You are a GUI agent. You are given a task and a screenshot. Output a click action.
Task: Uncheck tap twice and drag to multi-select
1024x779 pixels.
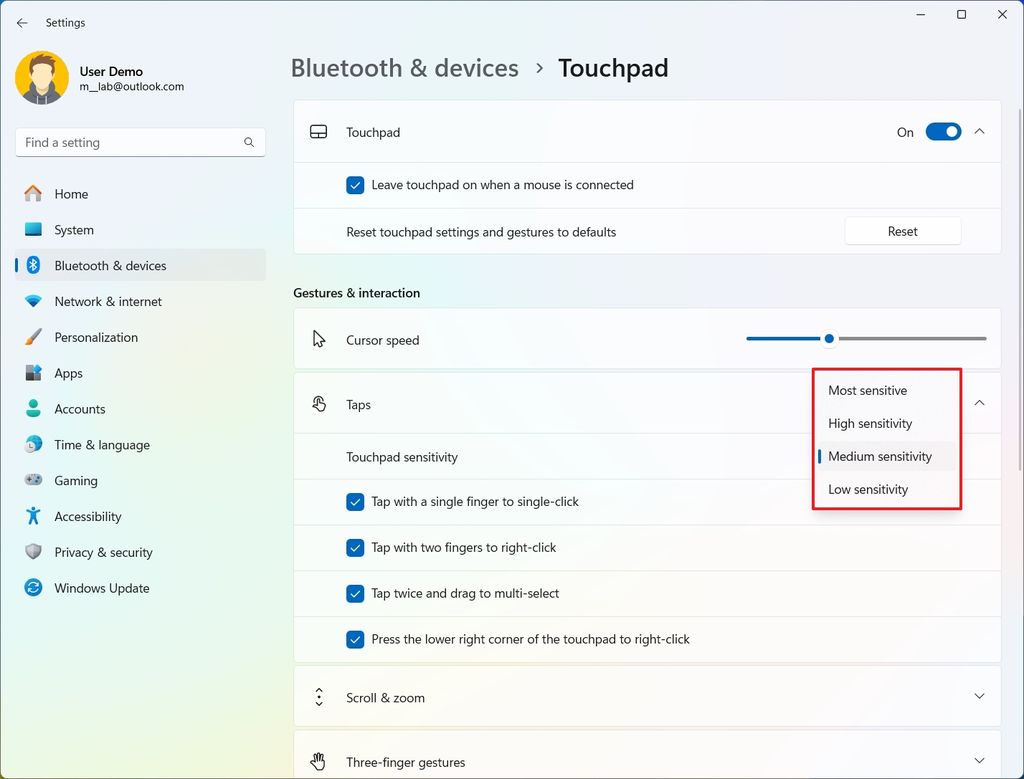pyautogui.click(x=355, y=593)
